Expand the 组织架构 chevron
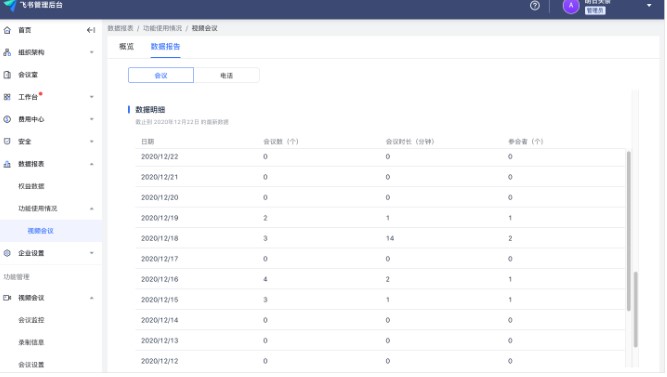 click(x=91, y=52)
